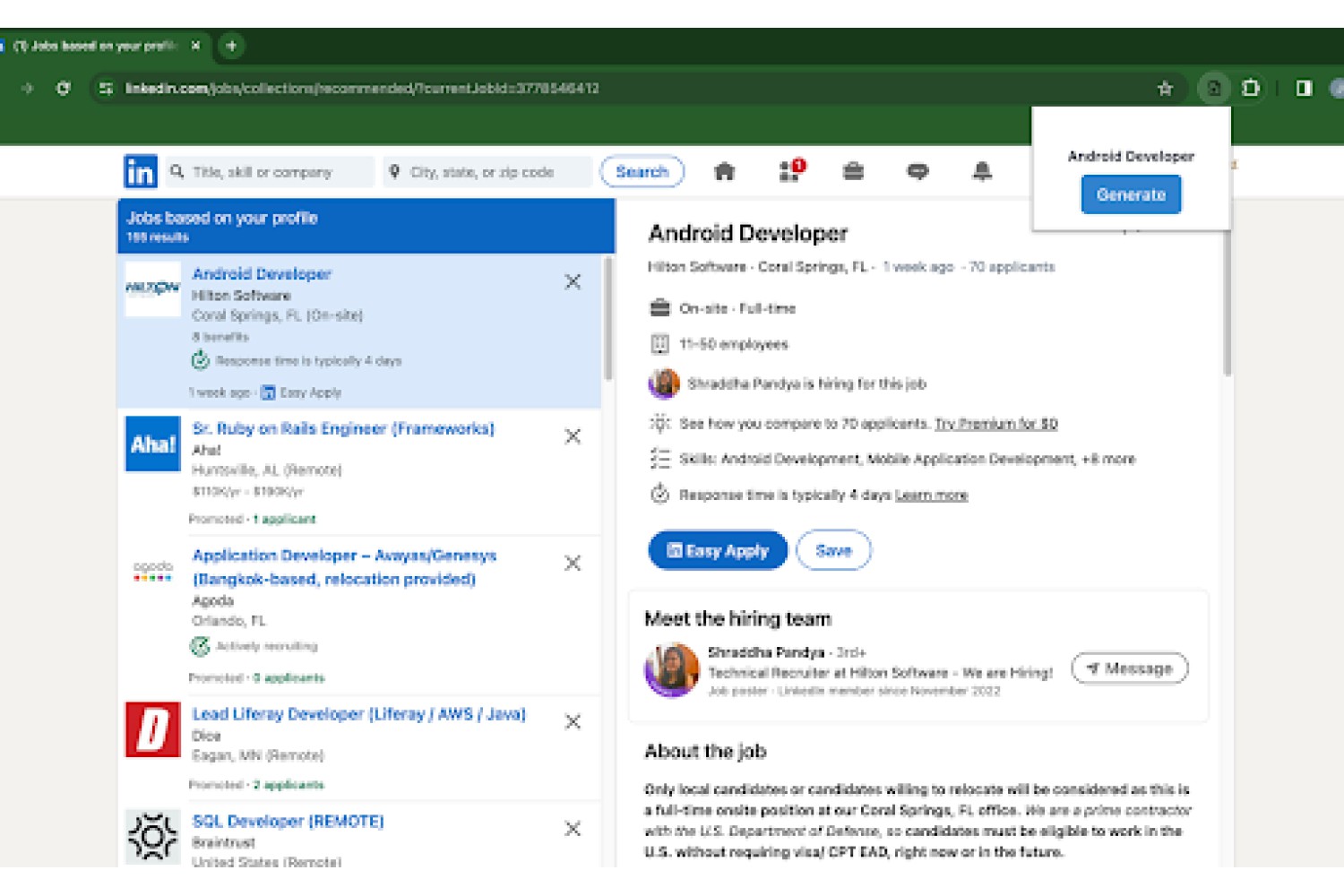
Task: Click the LinkedIn logo icon
Action: [x=141, y=171]
